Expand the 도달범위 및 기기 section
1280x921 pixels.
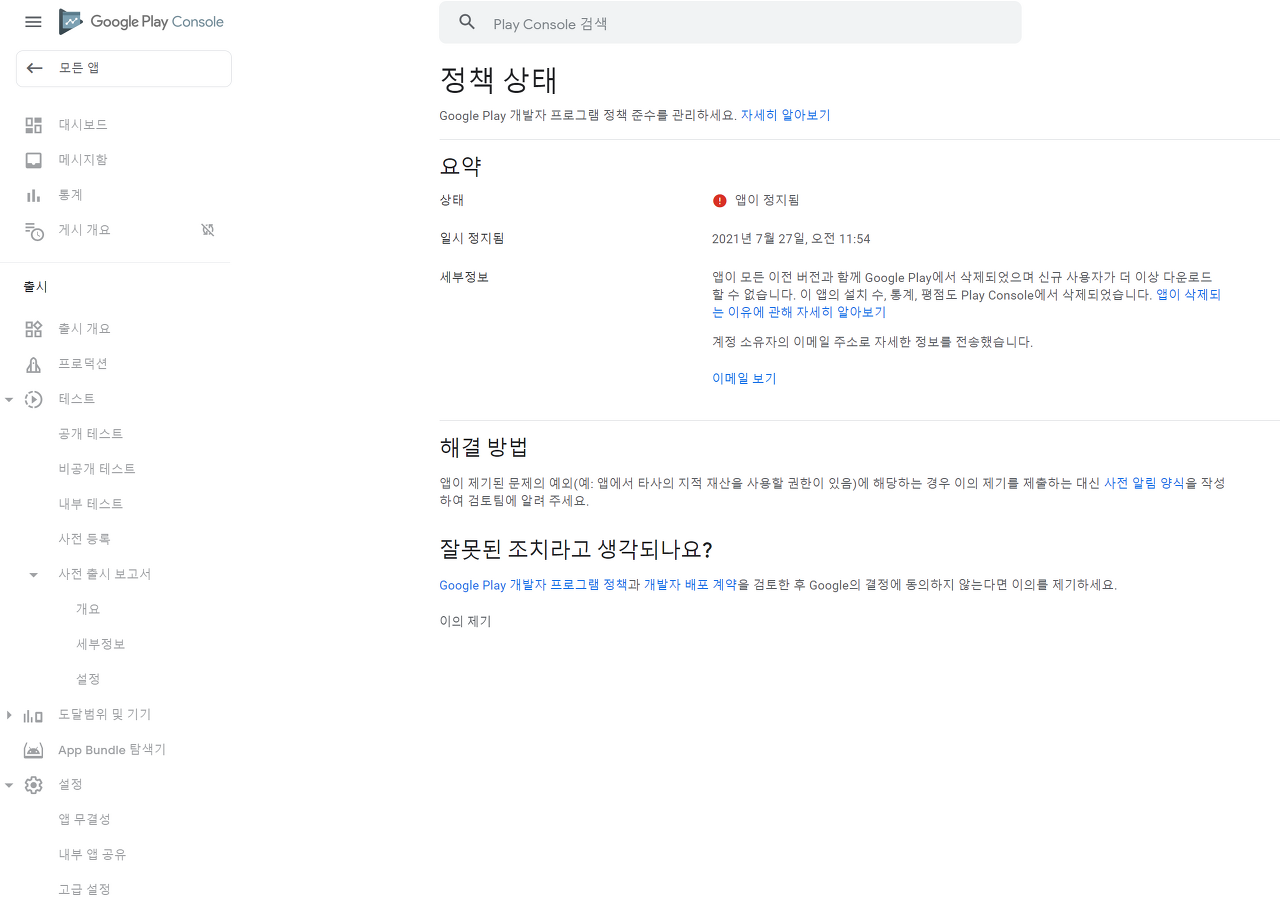(9, 715)
